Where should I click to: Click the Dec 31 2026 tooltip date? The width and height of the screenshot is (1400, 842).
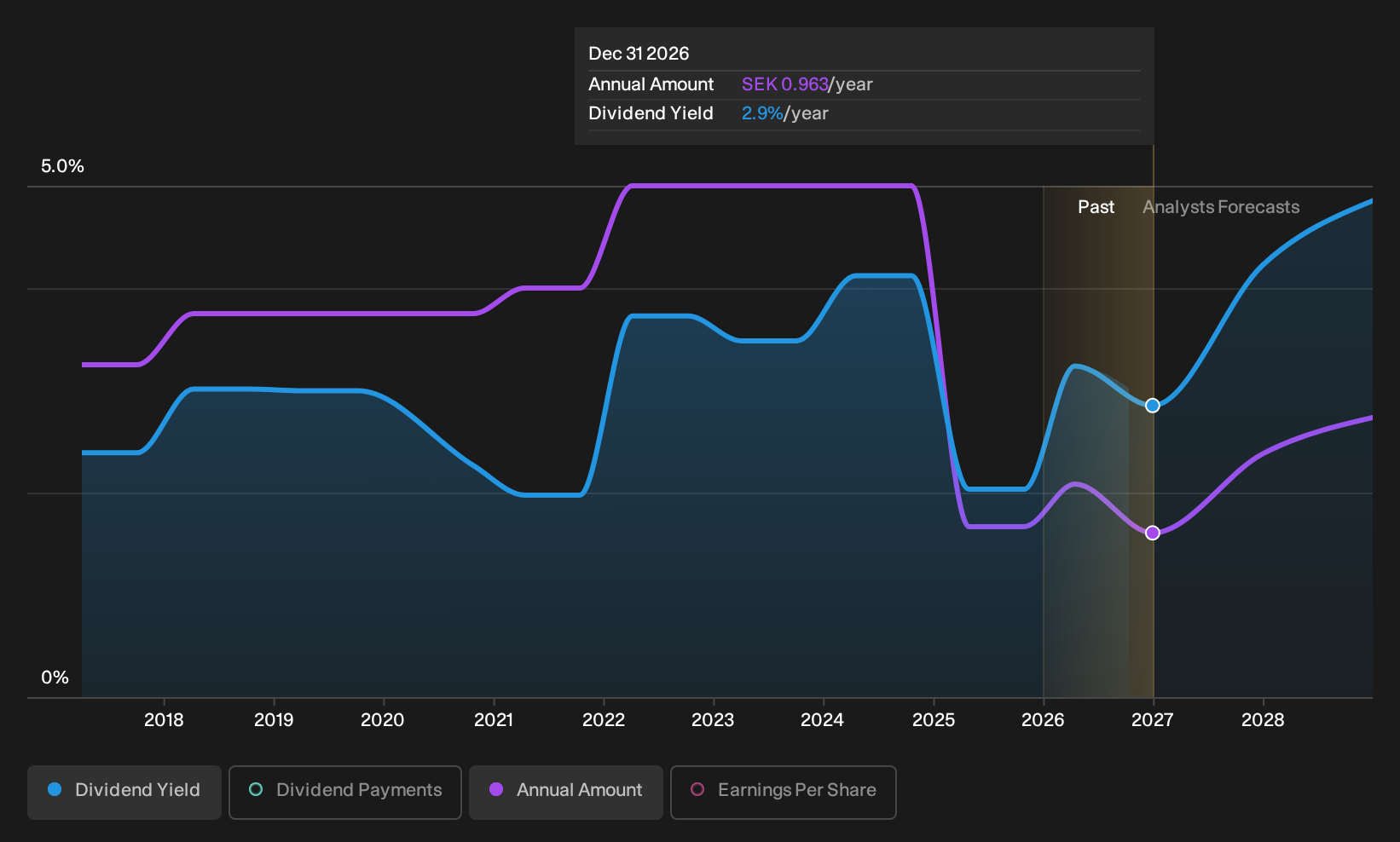click(x=639, y=54)
